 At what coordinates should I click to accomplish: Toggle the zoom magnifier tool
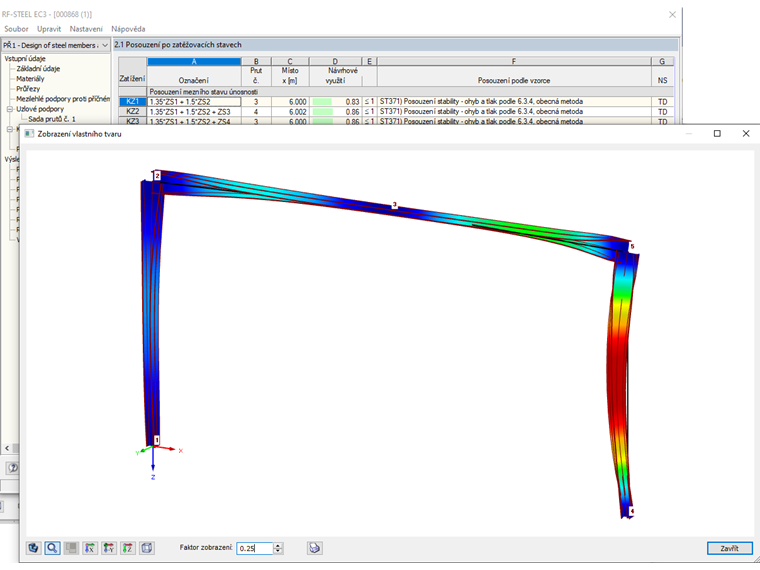click(x=52, y=548)
